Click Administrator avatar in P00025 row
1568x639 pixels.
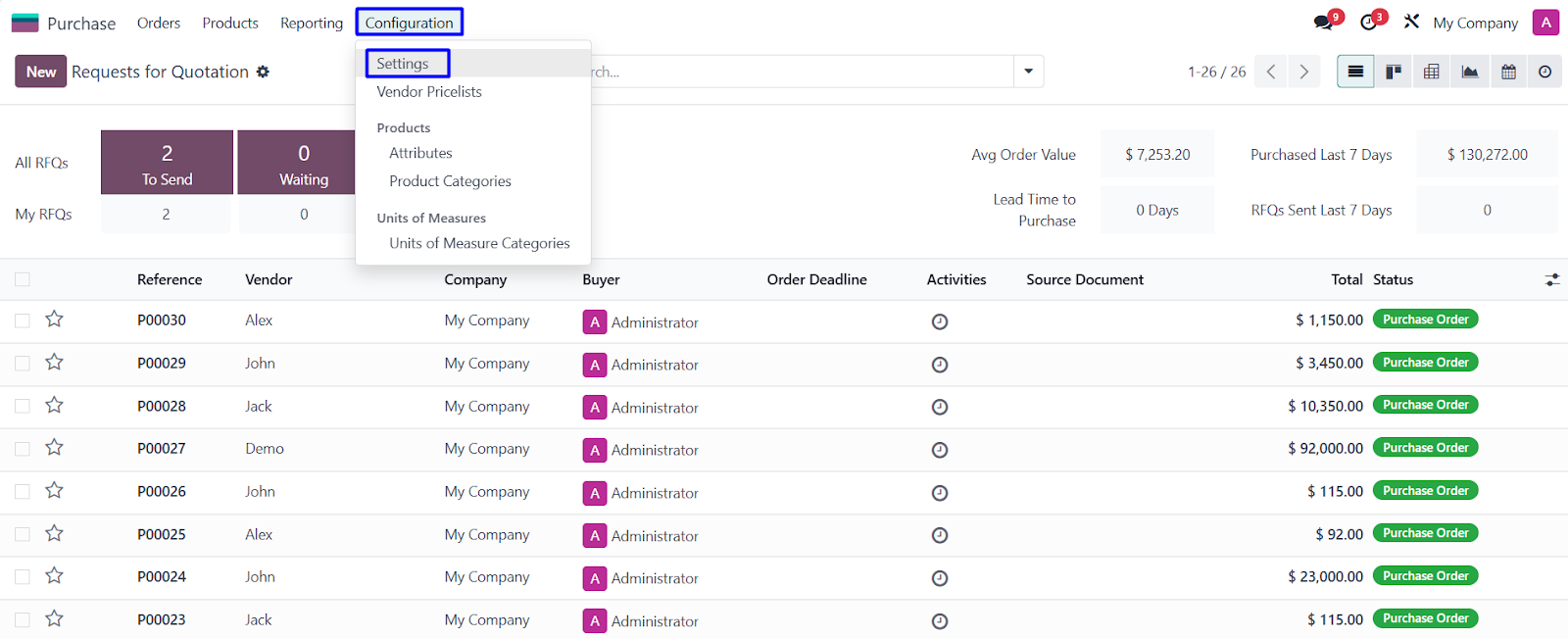[x=595, y=536]
